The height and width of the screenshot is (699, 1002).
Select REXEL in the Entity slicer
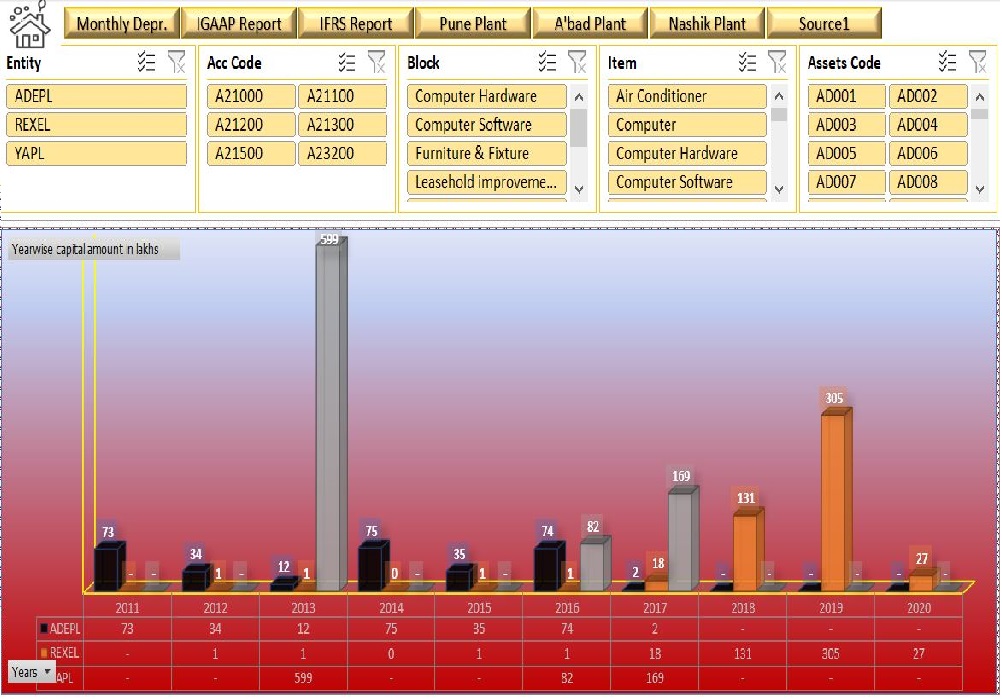(96, 125)
